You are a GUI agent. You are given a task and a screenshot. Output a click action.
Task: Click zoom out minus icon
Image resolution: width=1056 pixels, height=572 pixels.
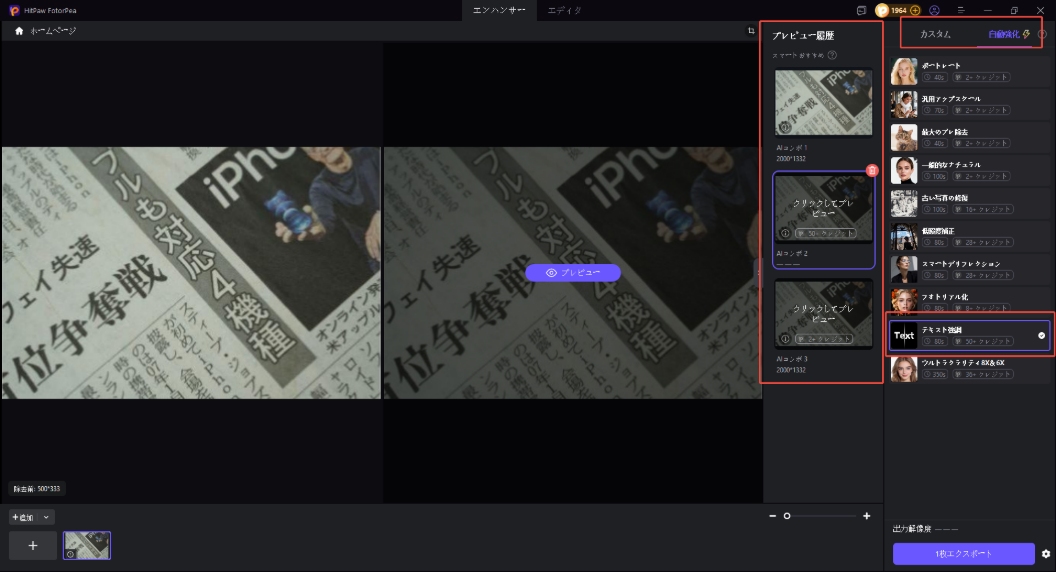click(x=772, y=516)
